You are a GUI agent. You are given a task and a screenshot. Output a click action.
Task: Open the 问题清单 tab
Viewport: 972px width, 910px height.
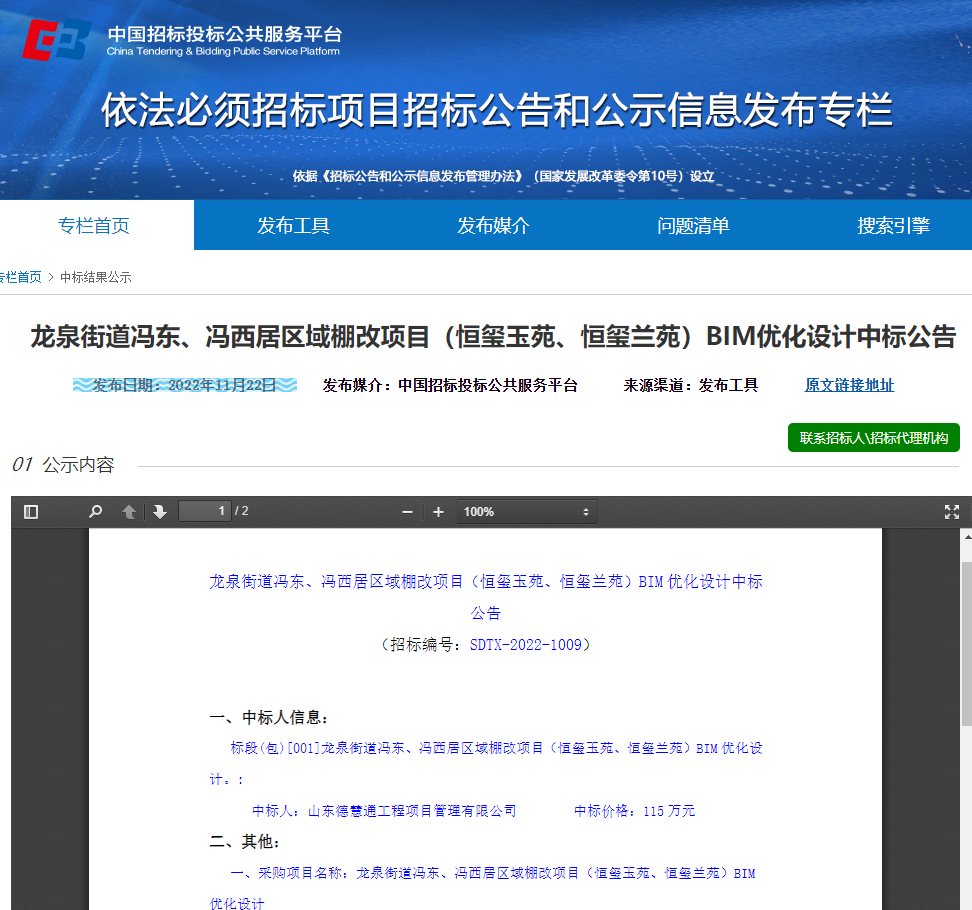[x=693, y=226]
